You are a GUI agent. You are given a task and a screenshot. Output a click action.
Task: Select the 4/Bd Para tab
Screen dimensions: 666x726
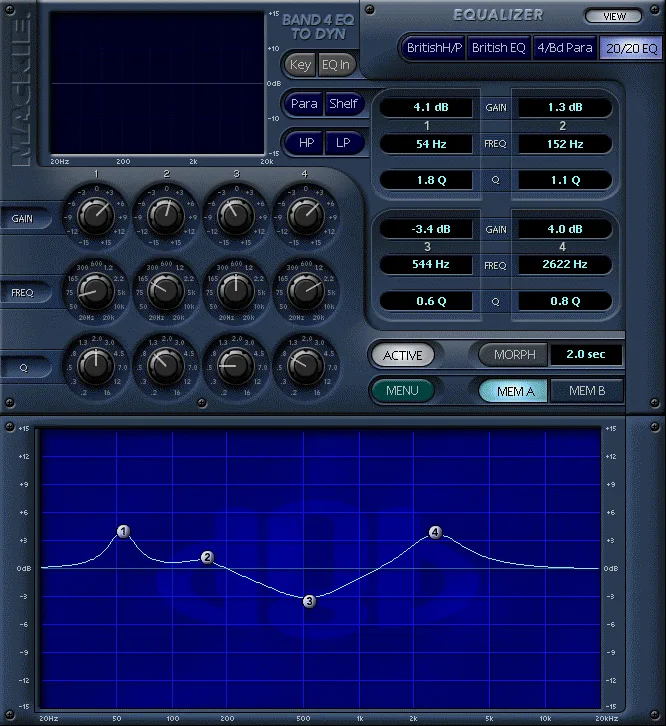565,48
